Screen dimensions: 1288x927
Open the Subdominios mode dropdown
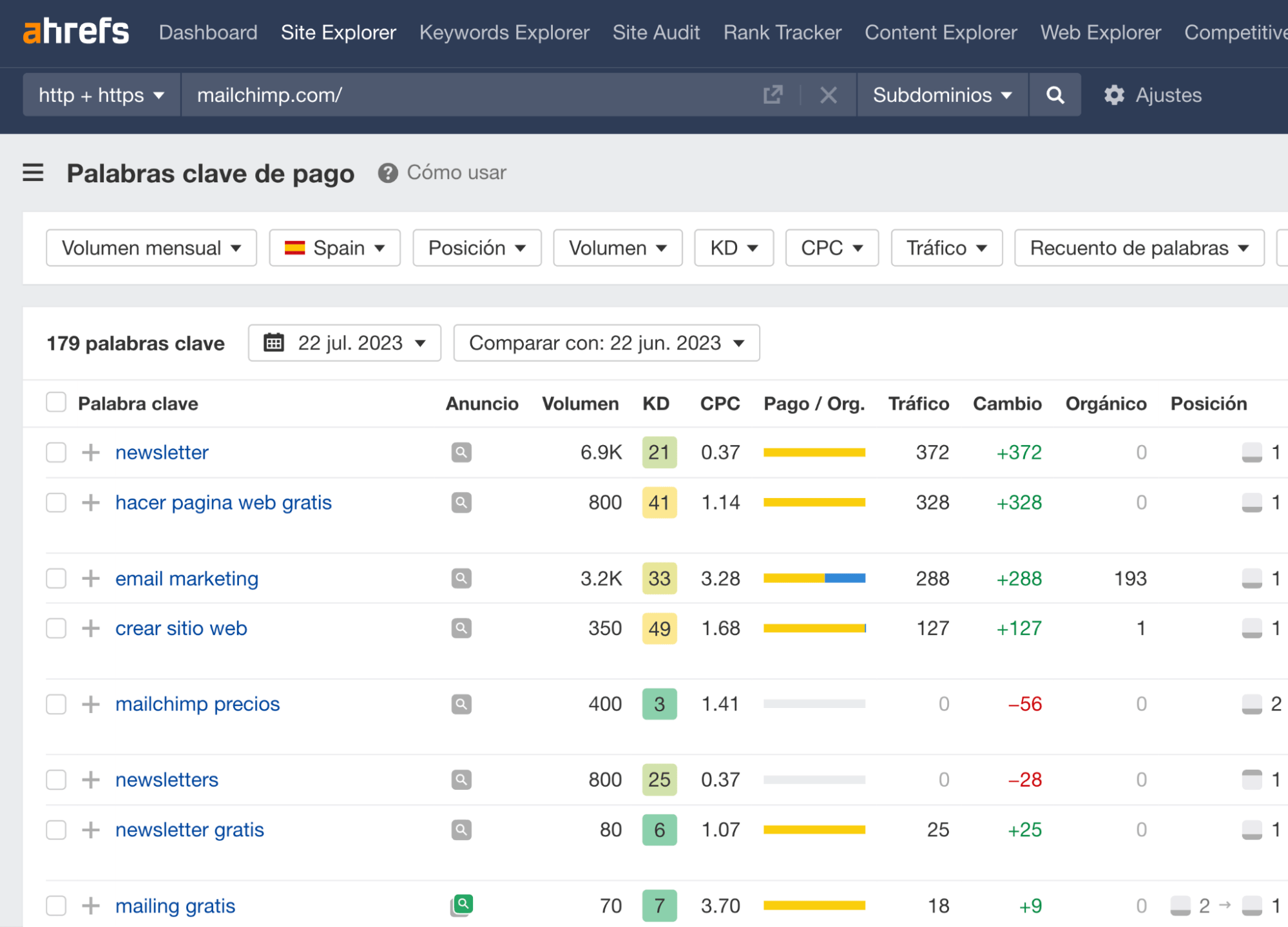[x=941, y=95]
